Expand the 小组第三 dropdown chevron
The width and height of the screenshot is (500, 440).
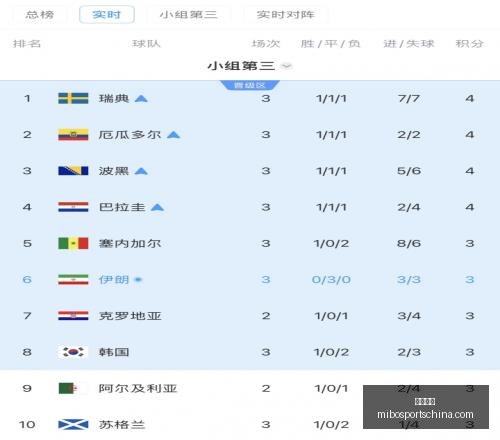(x=286, y=66)
